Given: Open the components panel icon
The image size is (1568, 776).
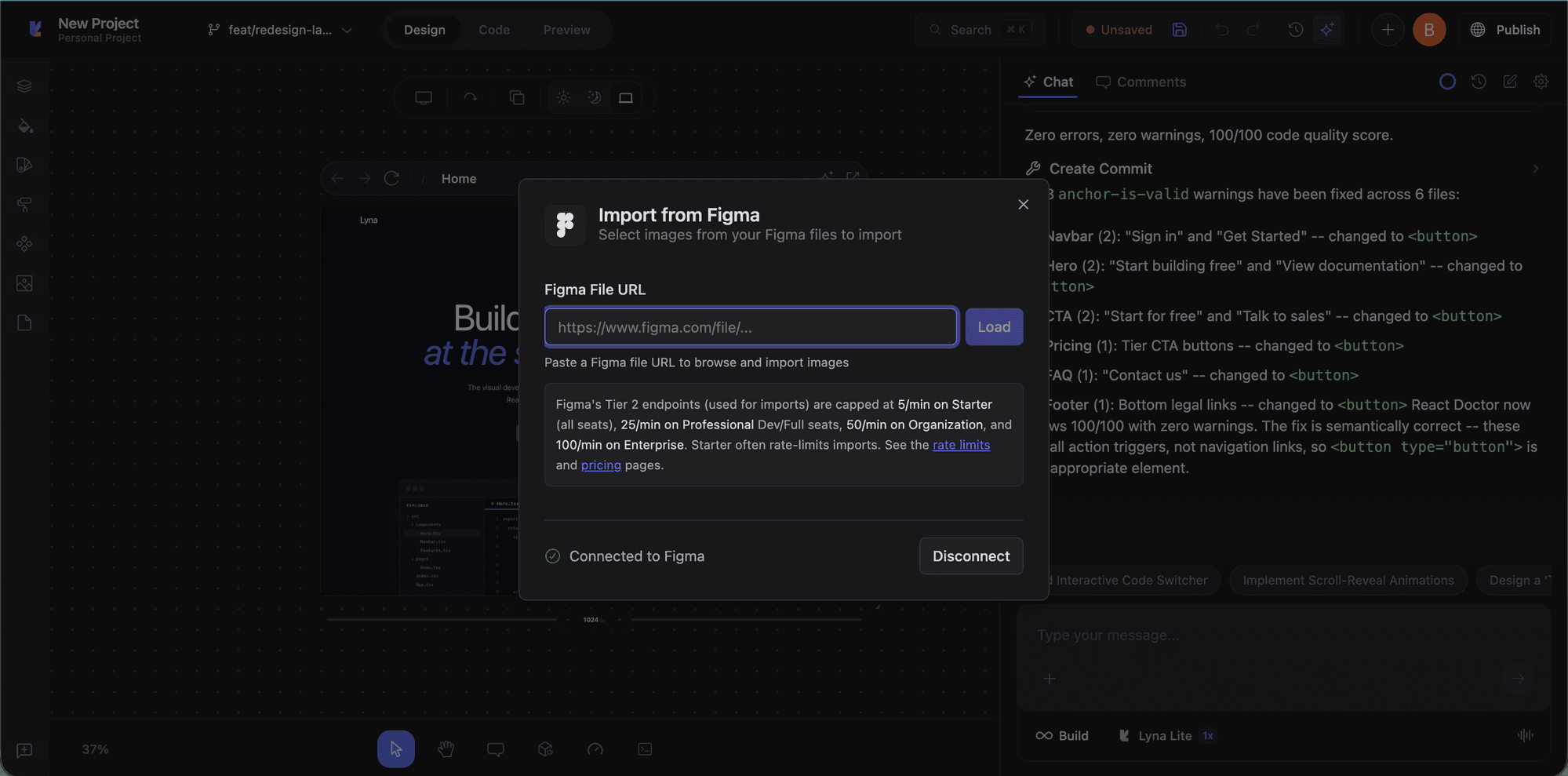Looking at the screenshot, I should [24, 244].
